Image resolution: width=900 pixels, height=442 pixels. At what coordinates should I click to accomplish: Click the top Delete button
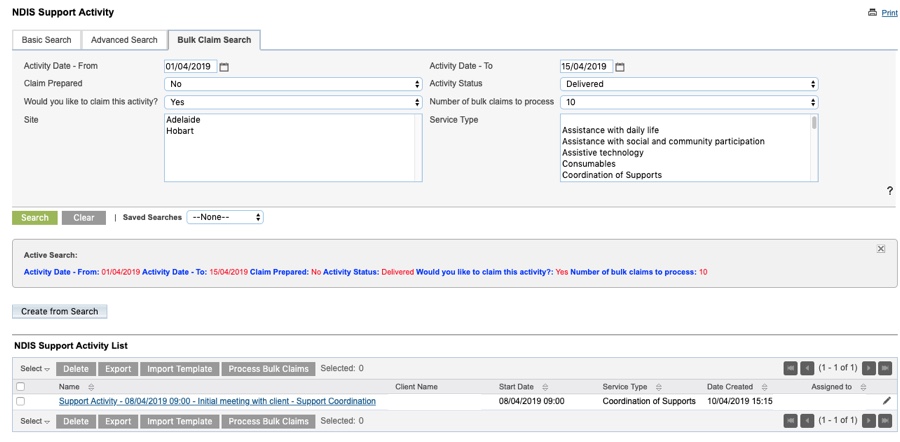pos(76,369)
